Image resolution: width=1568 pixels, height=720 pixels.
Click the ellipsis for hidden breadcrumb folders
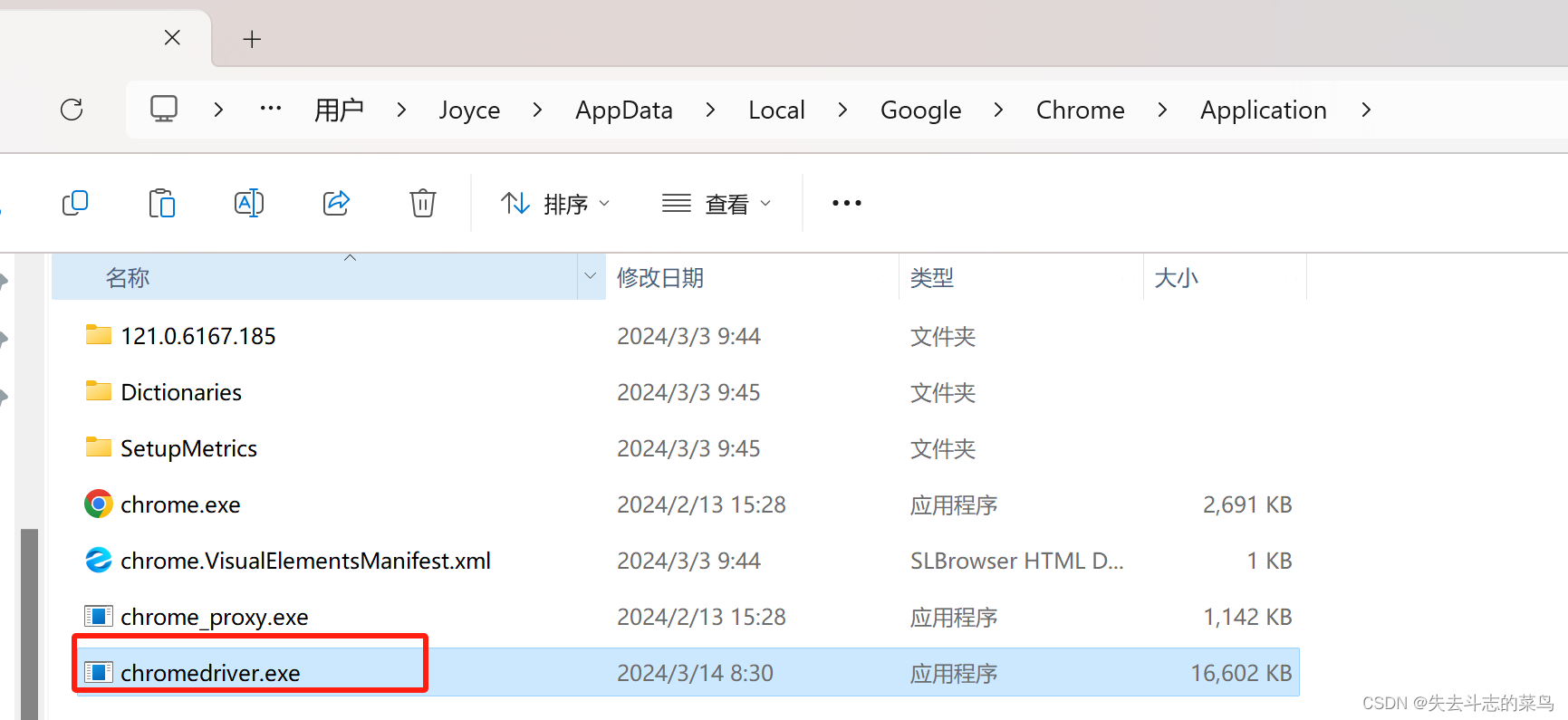pyautogui.click(x=270, y=109)
